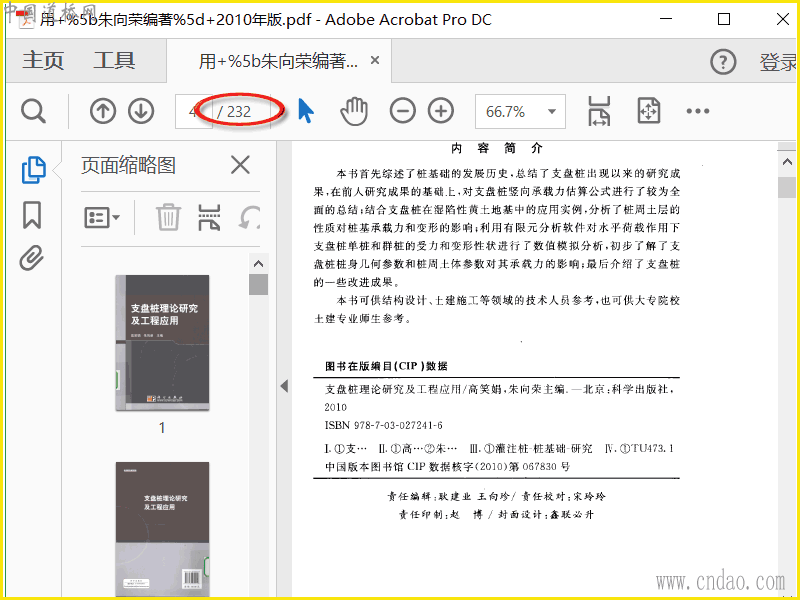
Task: Go to next page with down arrow
Action: tap(141, 111)
